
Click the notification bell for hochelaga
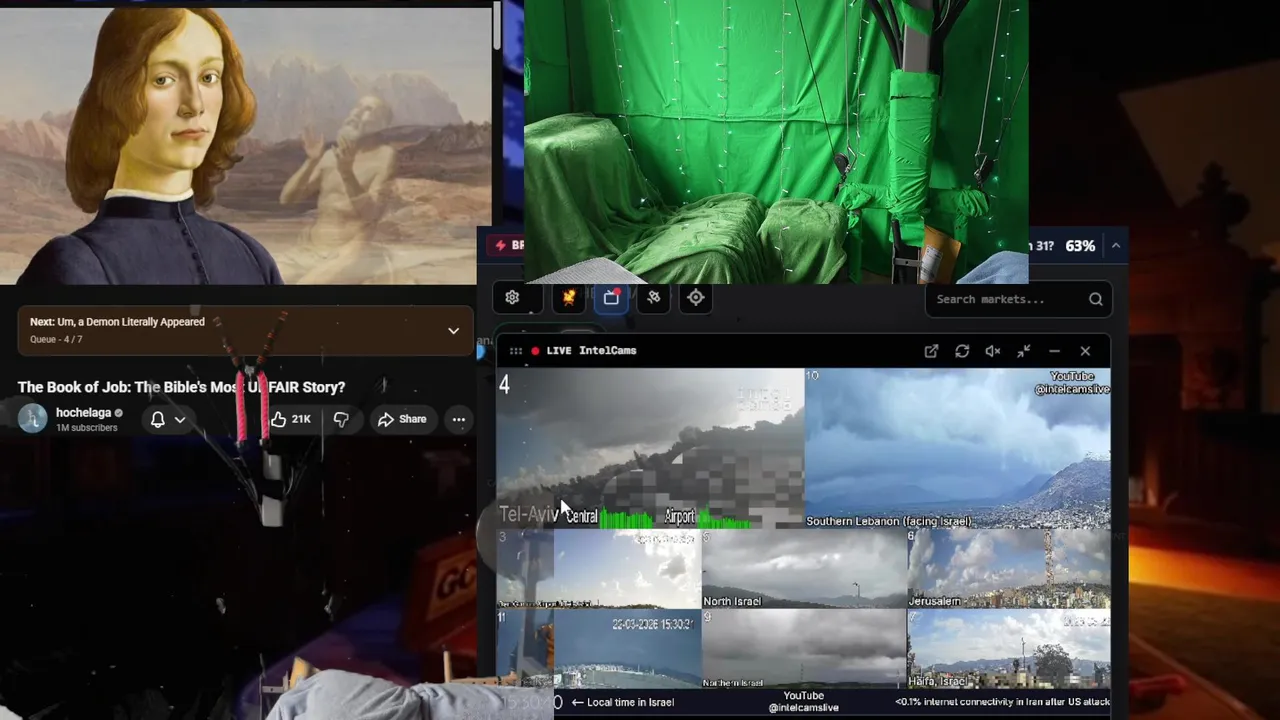pos(157,420)
